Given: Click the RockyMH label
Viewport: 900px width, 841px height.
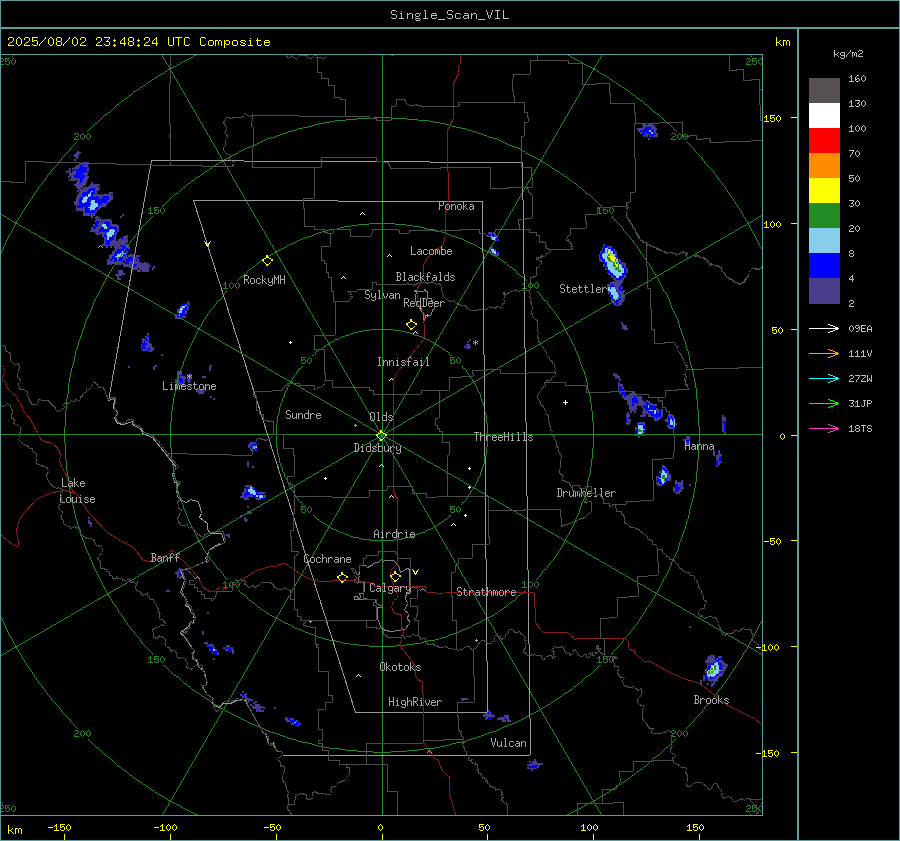Looking at the screenshot, I should (x=264, y=280).
